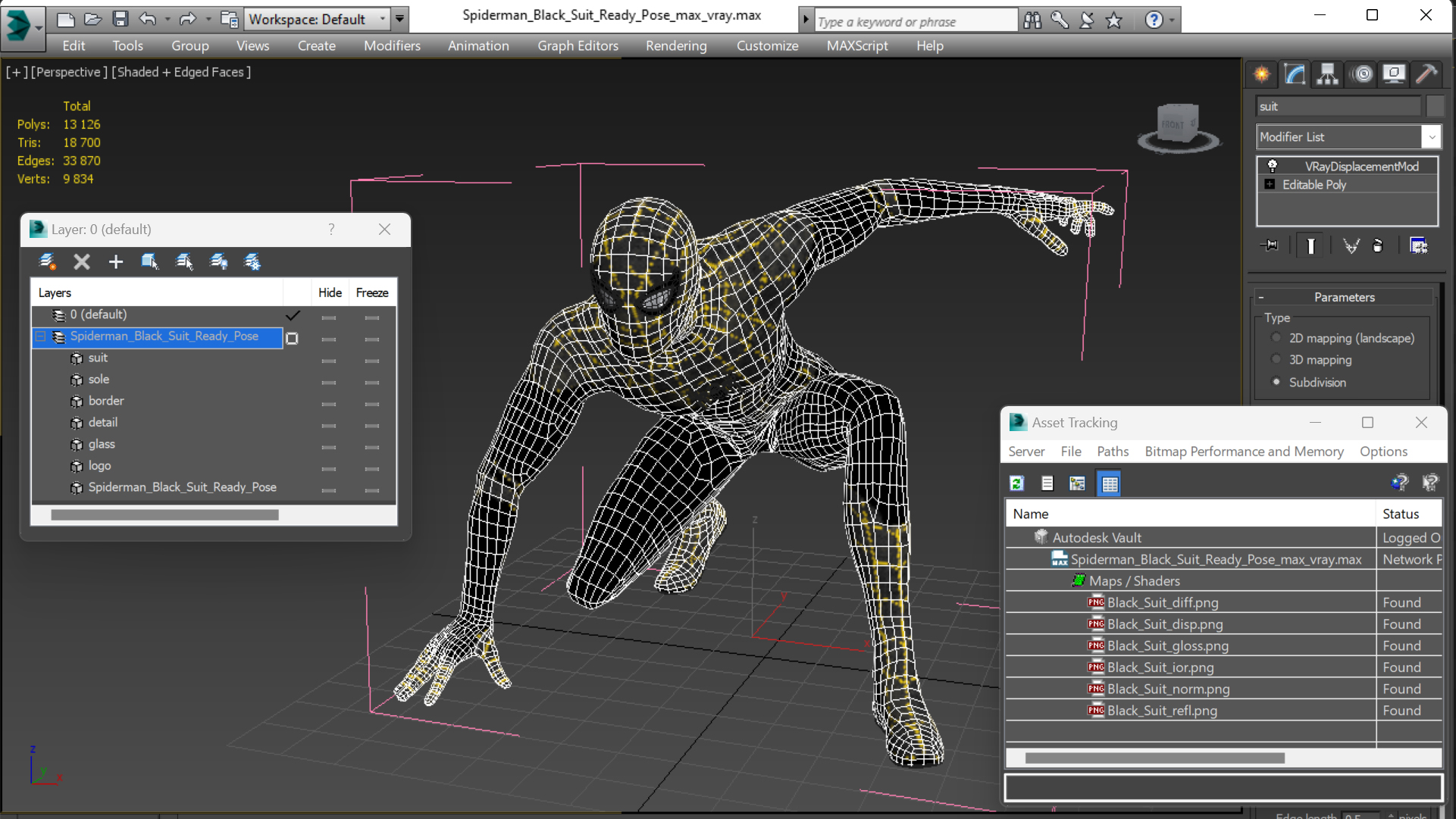The image size is (1456, 819).
Task: Toggle Spiderman_Black_Suit_Ready_Pose layer current box
Action: (292, 338)
